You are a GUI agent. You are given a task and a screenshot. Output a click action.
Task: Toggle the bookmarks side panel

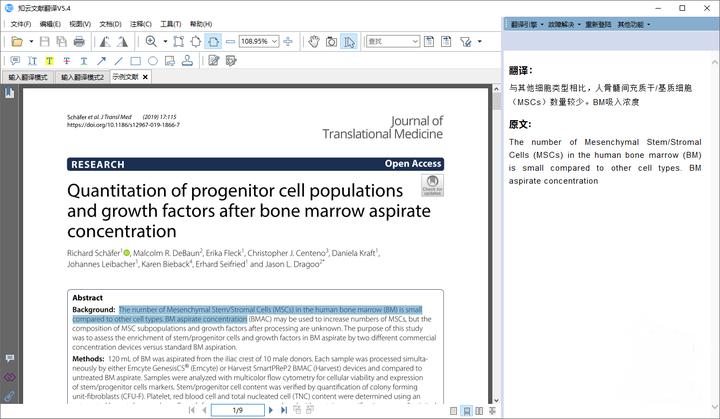click(10, 93)
